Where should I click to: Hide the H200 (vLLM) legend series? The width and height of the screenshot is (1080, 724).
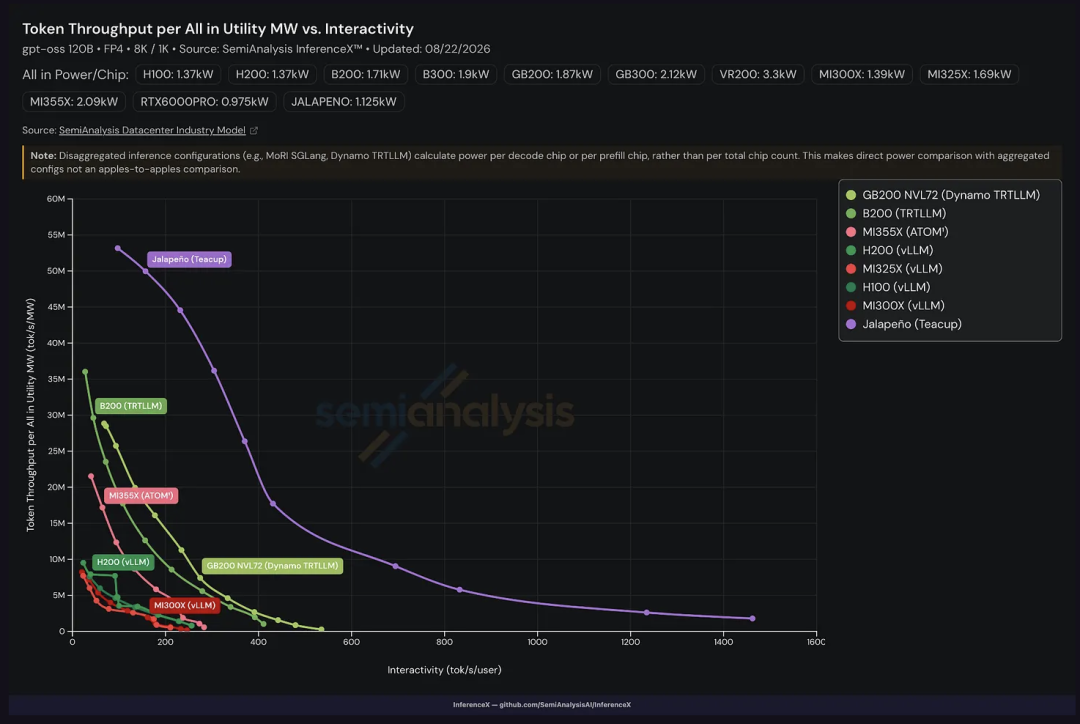(889, 250)
